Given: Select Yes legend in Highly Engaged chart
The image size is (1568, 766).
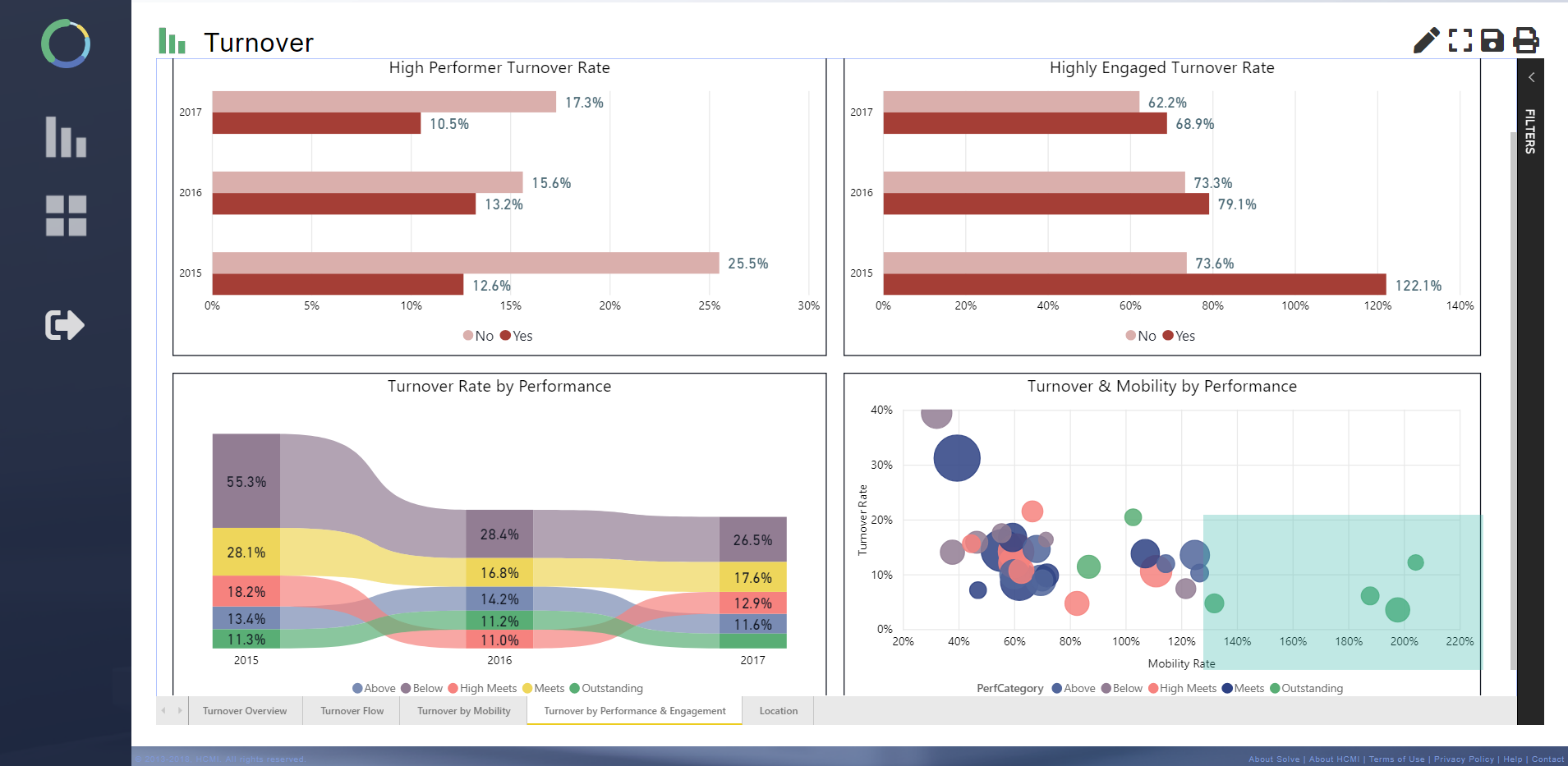Looking at the screenshot, I should click(1179, 336).
